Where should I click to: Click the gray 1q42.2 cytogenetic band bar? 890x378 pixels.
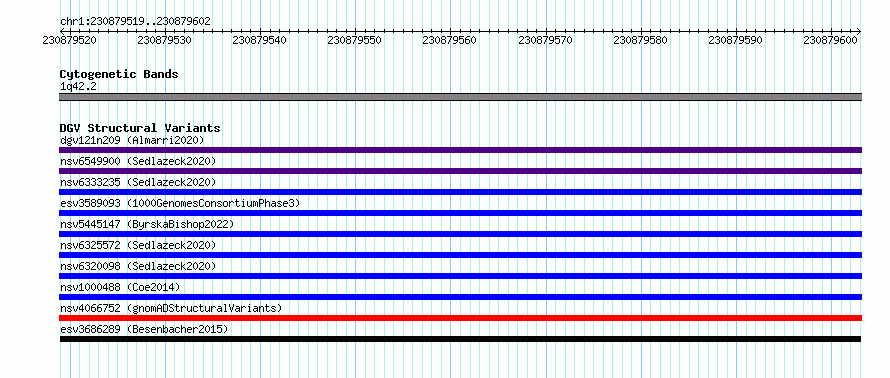(460, 97)
